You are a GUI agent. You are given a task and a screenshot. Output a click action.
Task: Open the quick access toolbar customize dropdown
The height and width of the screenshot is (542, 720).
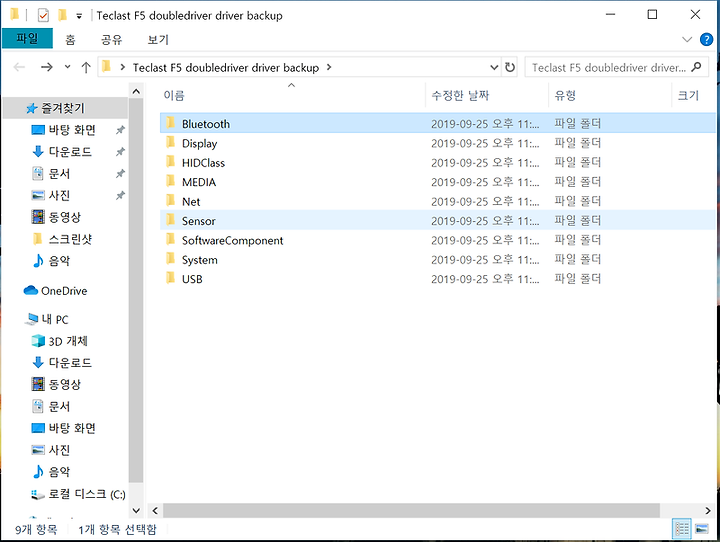point(79,17)
